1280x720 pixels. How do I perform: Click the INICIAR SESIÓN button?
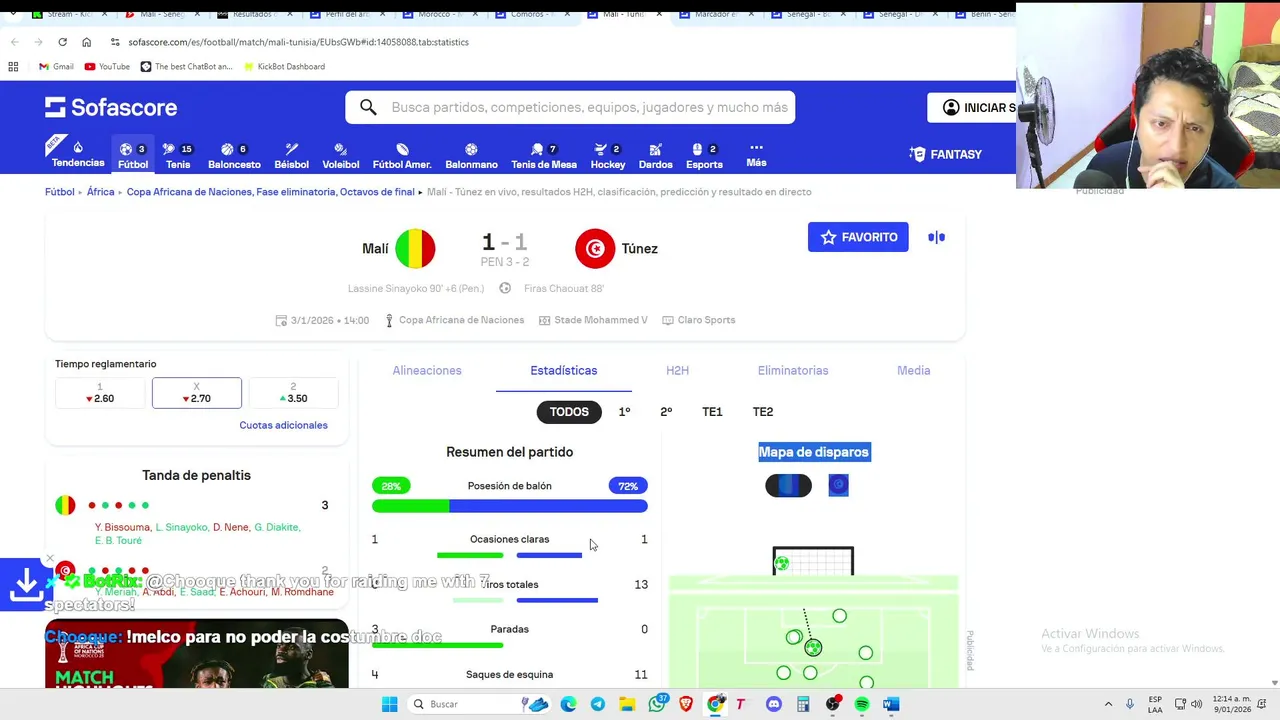point(972,107)
